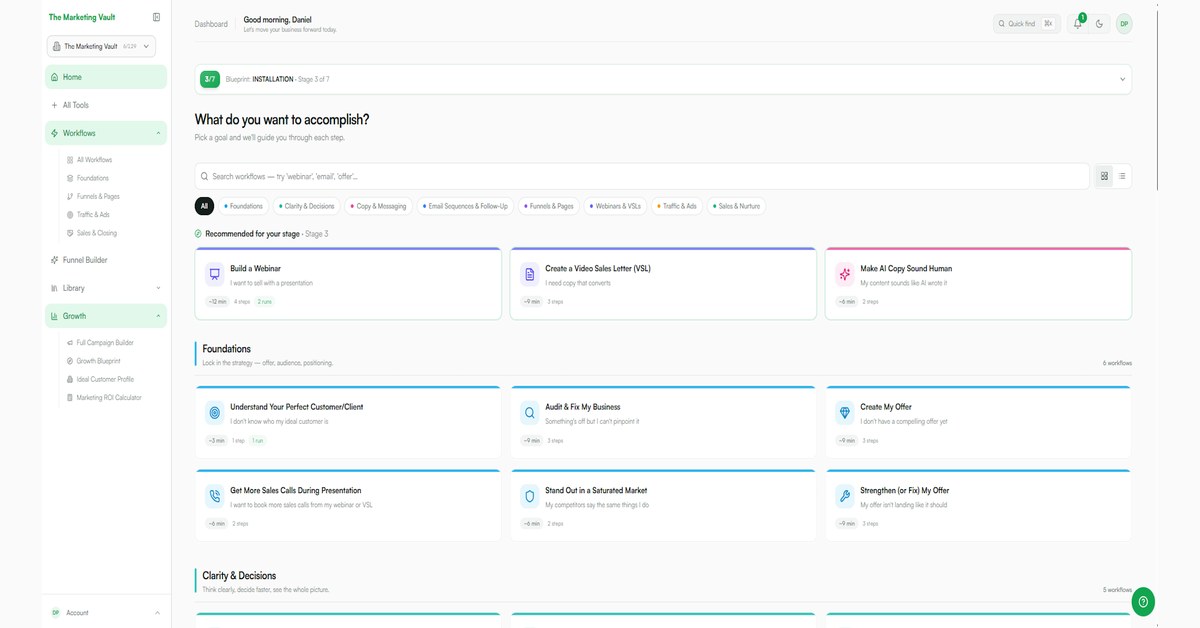Image resolution: width=1200 pixels, height=628 pixels.
Task: Click the Dashboard breadcrumb
Action: point(211,24)
